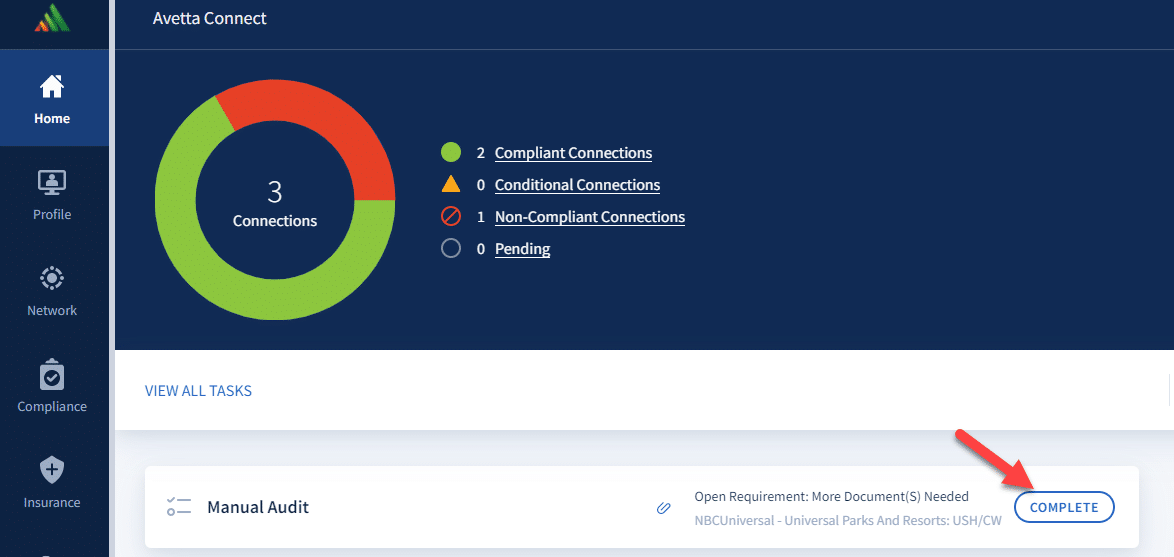
Task: Open the Compliant Connections link
Action: click(574, 153)
